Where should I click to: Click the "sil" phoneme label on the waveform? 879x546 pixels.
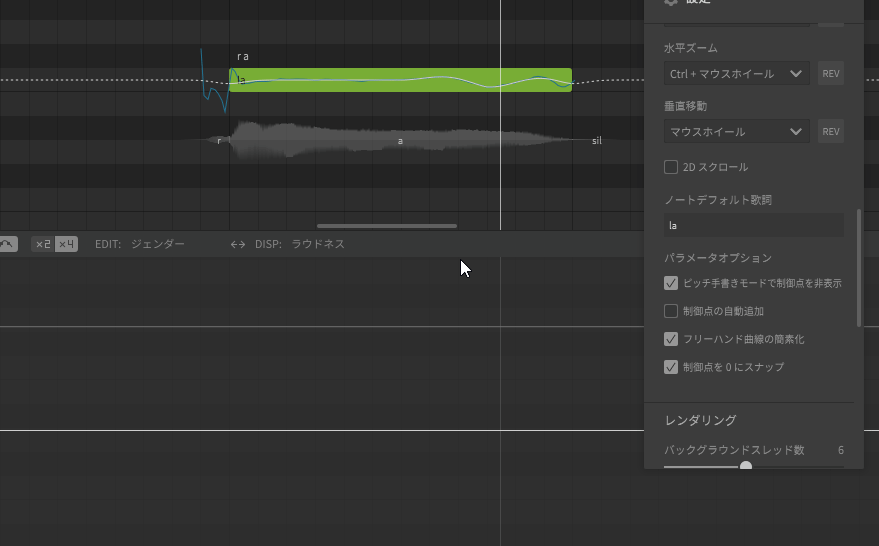[596, 141]
